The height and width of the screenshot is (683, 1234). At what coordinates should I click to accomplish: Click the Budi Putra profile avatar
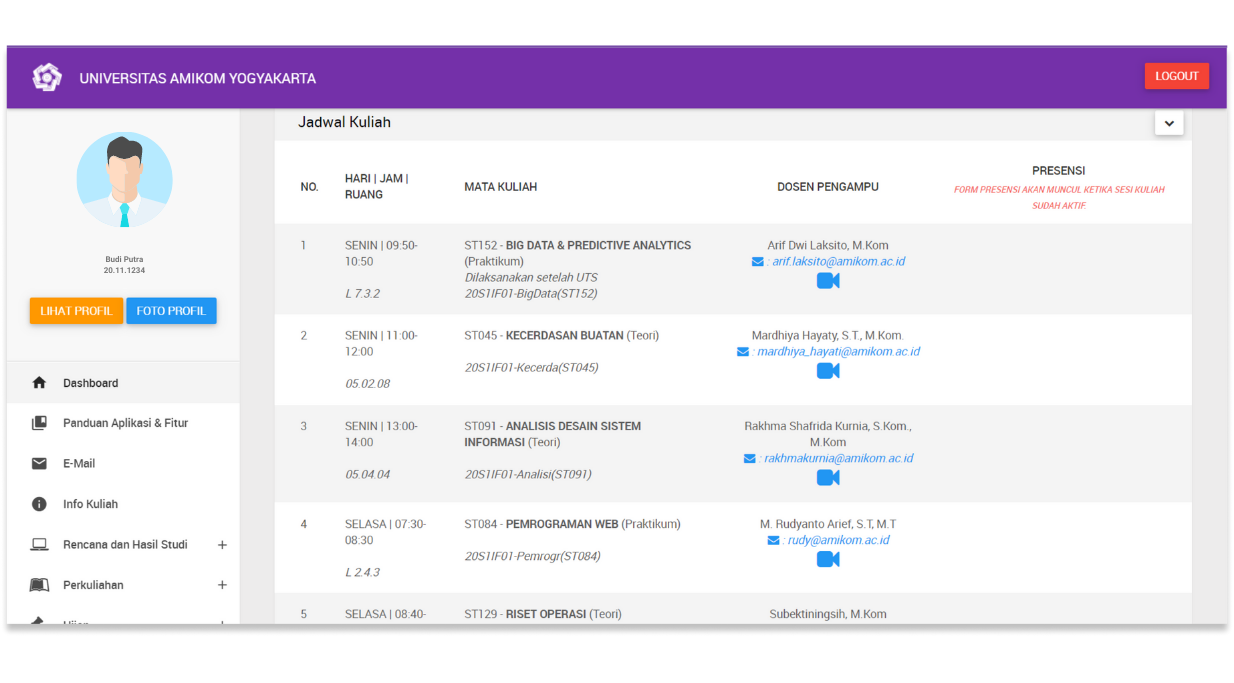124,180
